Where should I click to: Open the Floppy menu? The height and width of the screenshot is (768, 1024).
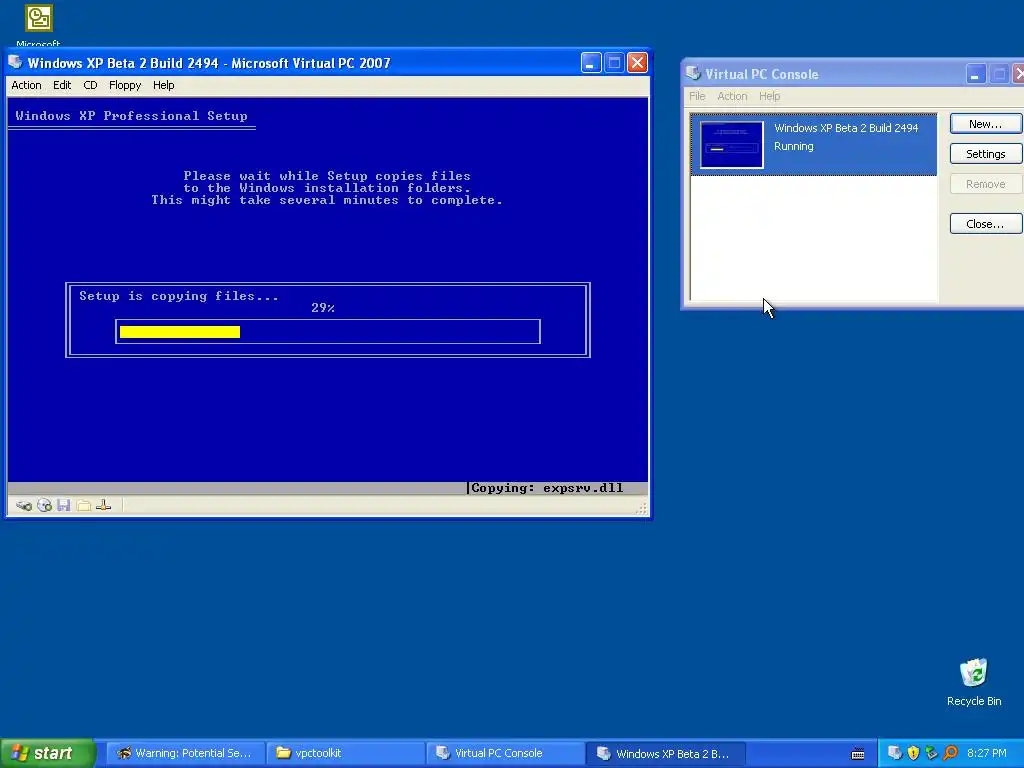[x=125, y=85]
